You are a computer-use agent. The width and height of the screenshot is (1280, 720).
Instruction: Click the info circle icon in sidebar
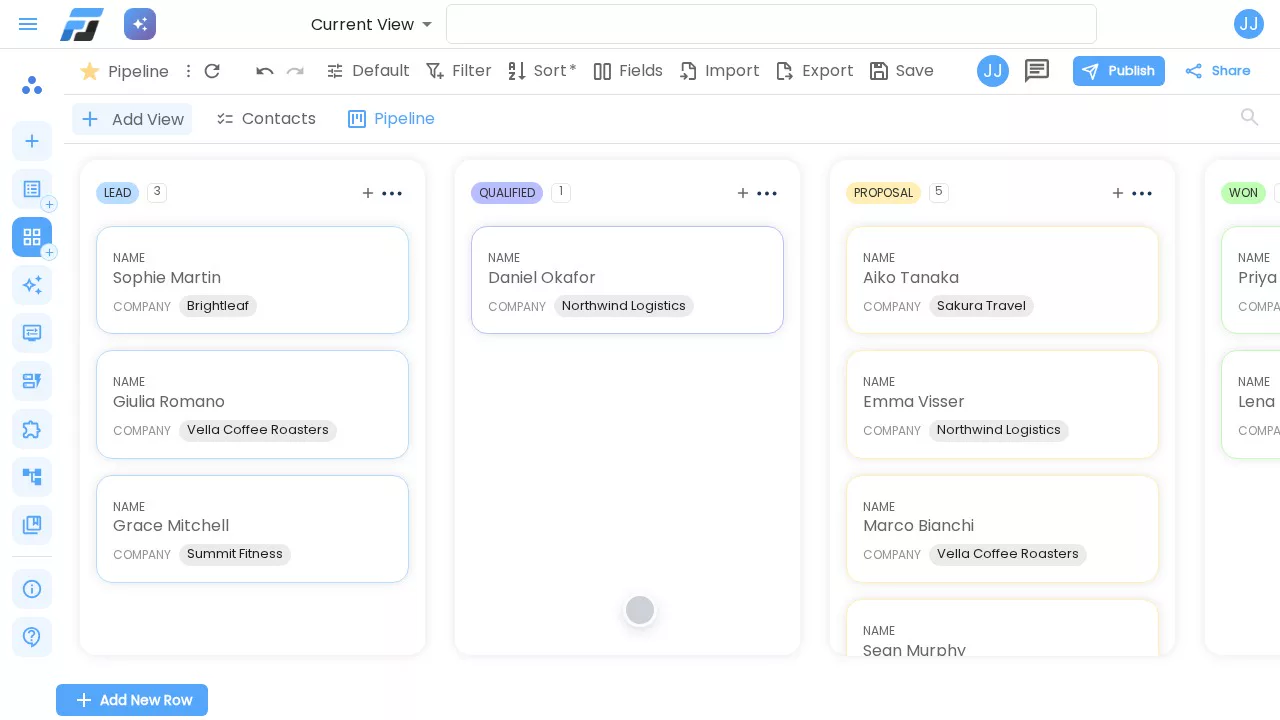(x=32, y=589)
